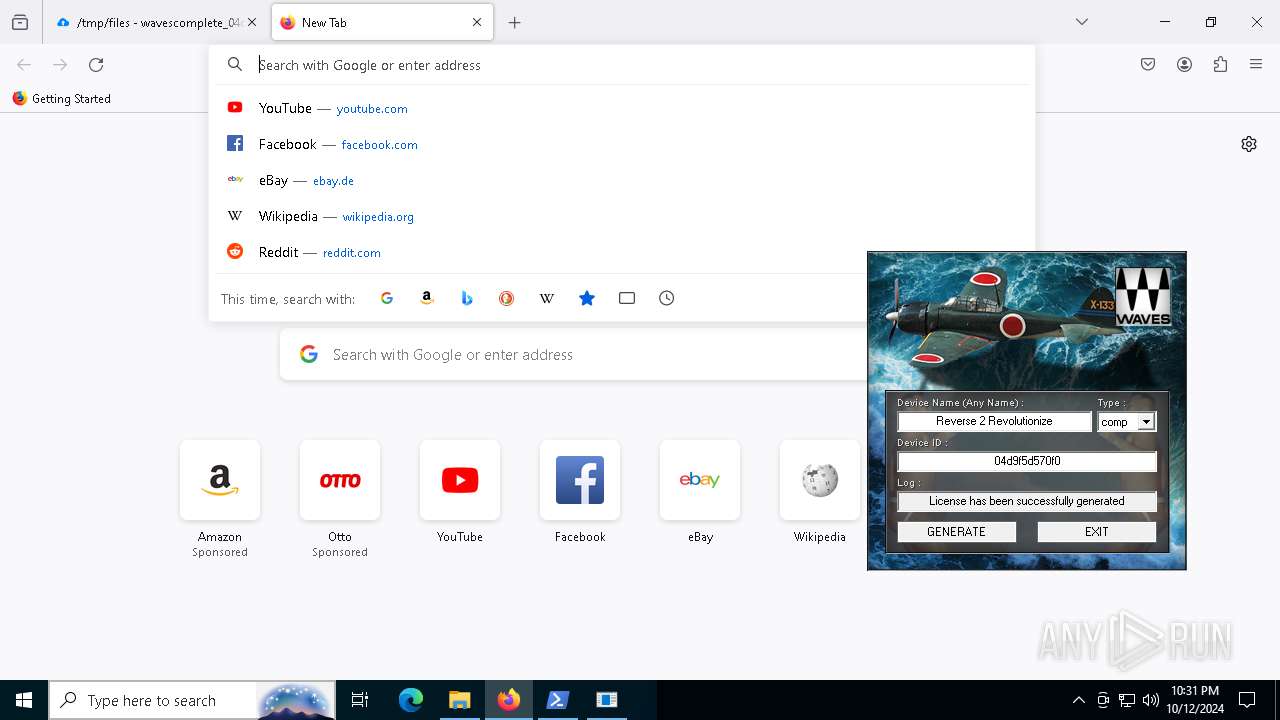This screenshot has height=720, width=1280.
Task: Open the Getting Started bookmark
Action: (61, 99)
